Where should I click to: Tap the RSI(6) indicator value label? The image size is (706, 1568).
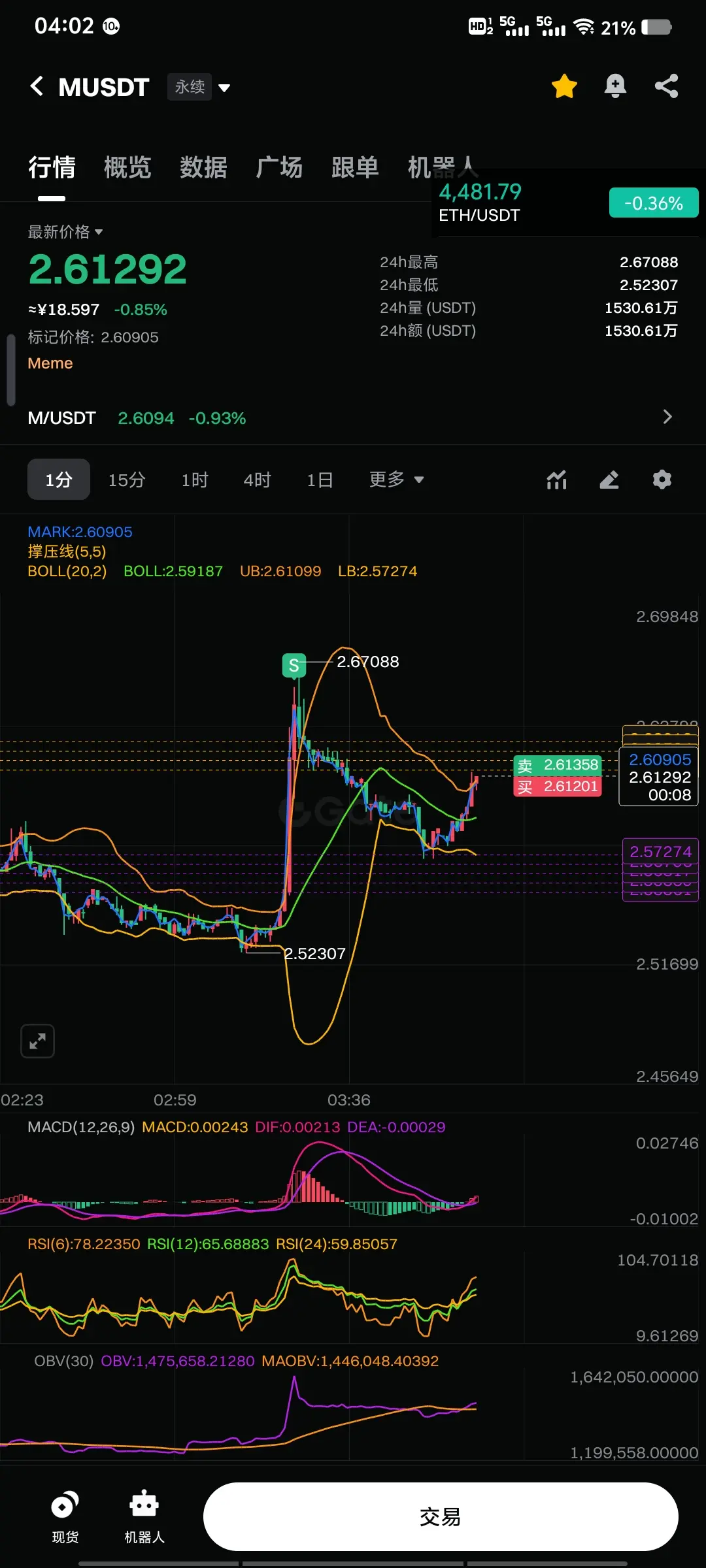[x=84, y=1244]
